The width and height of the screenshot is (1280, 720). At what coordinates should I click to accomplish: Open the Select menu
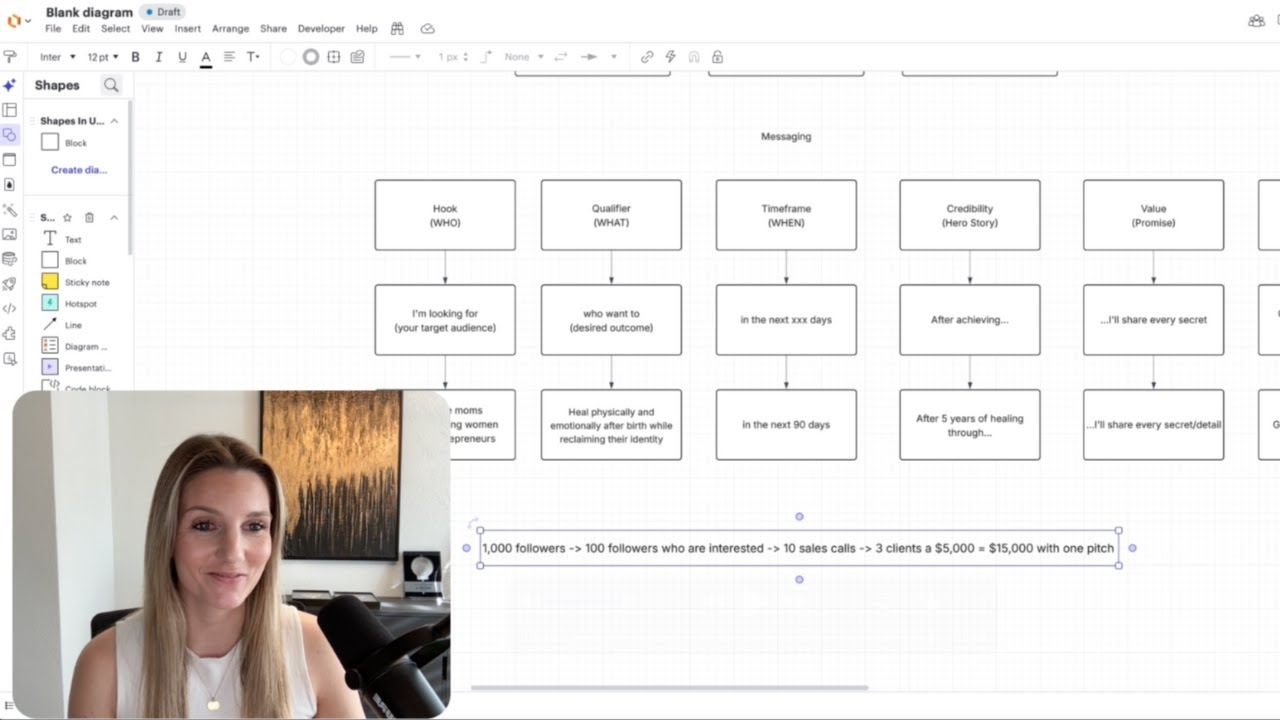[x=115, y=29]
